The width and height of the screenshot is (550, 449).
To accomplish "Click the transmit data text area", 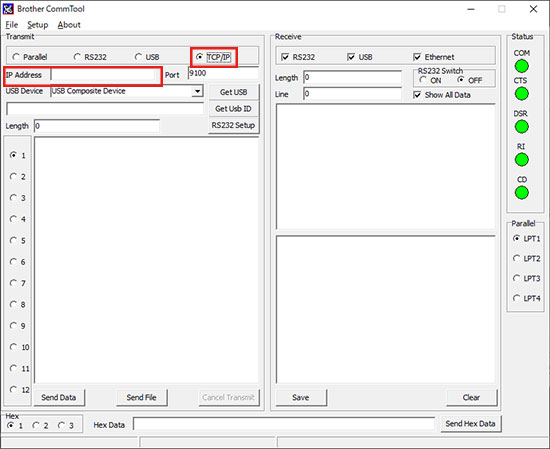I will [147, 260].
